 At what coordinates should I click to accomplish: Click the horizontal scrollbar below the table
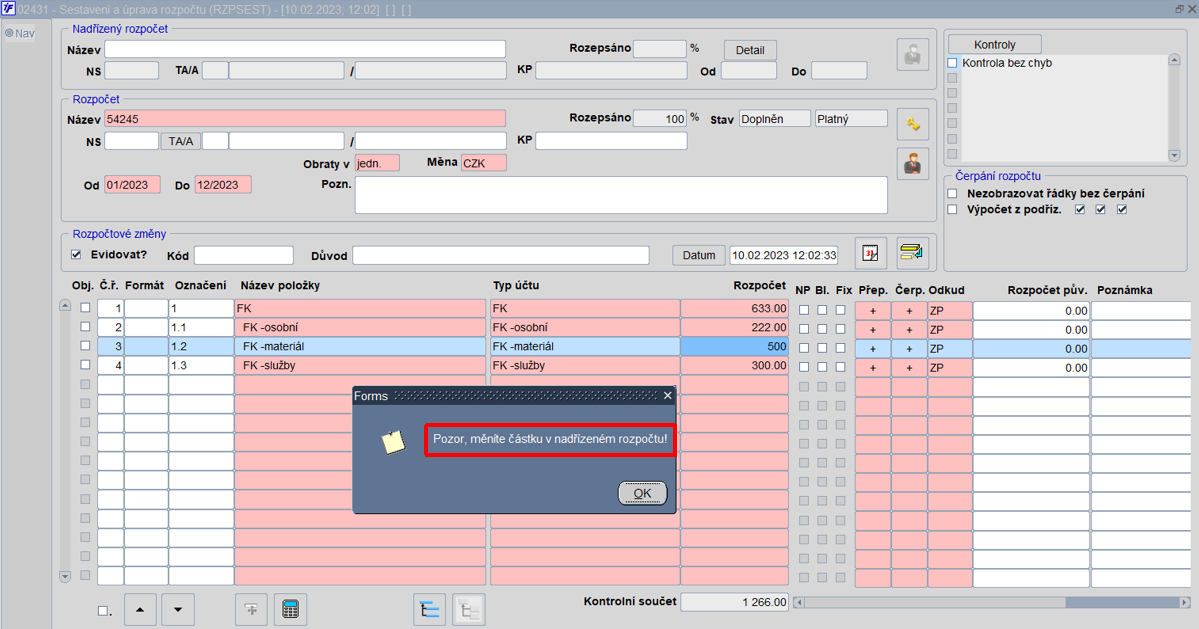[992, 602]
